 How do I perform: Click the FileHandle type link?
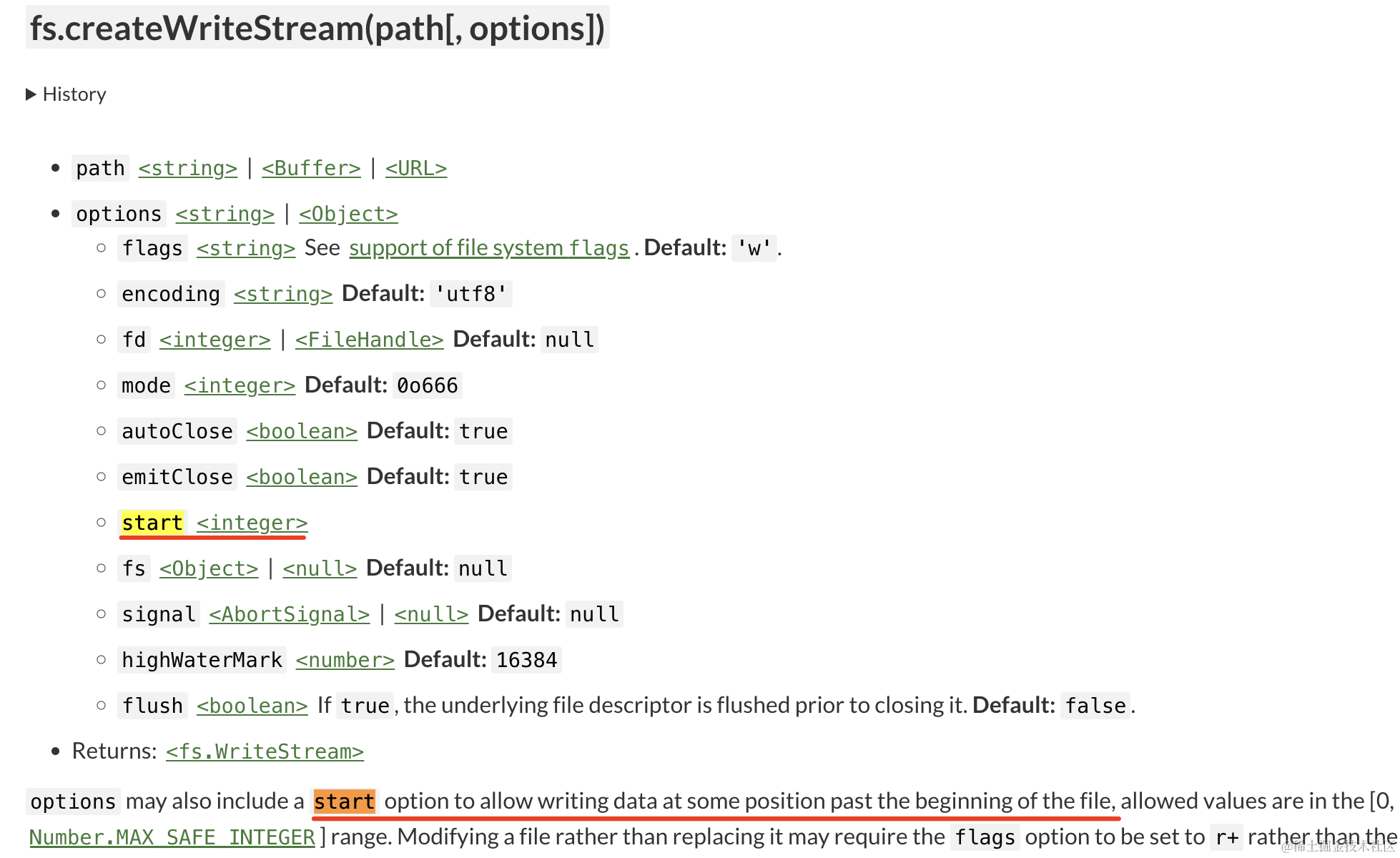click(x=369, y=340)
